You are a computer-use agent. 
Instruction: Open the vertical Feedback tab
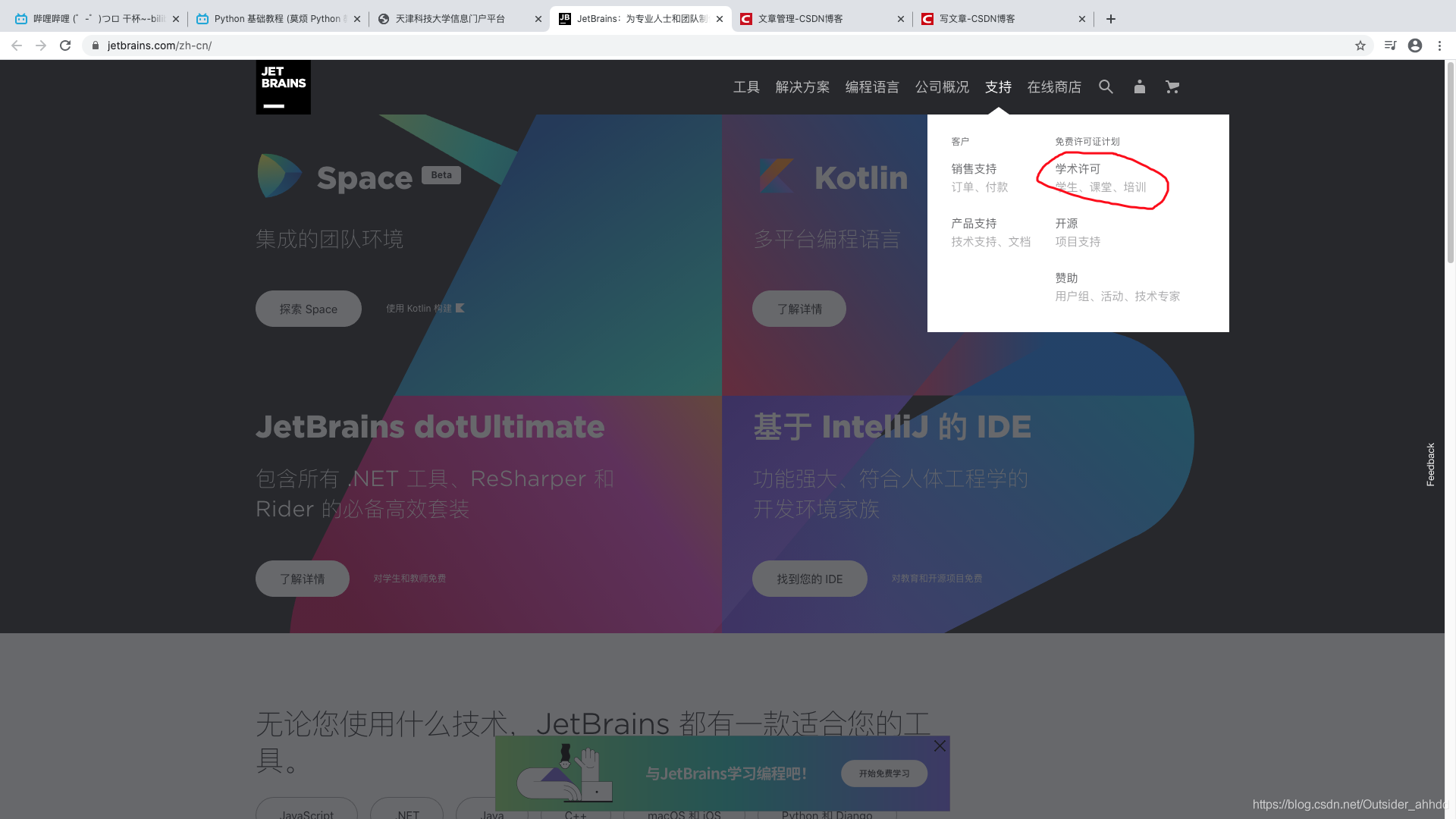click(x=1430, y=464)
